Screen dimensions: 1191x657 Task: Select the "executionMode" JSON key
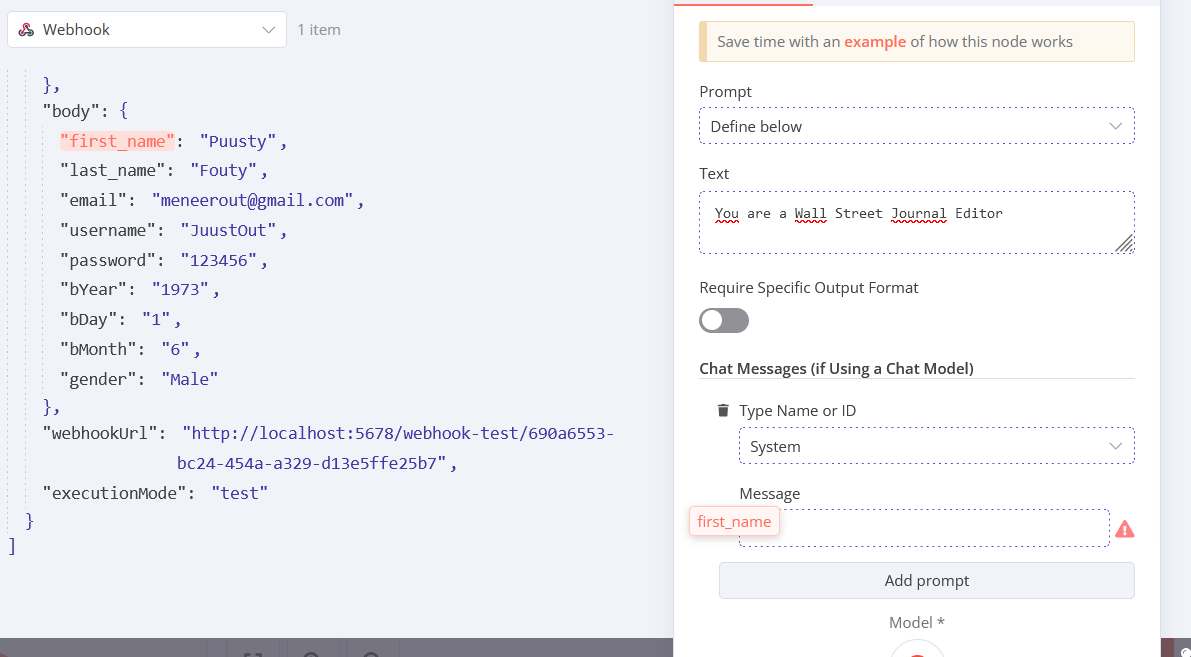(114, 493)
